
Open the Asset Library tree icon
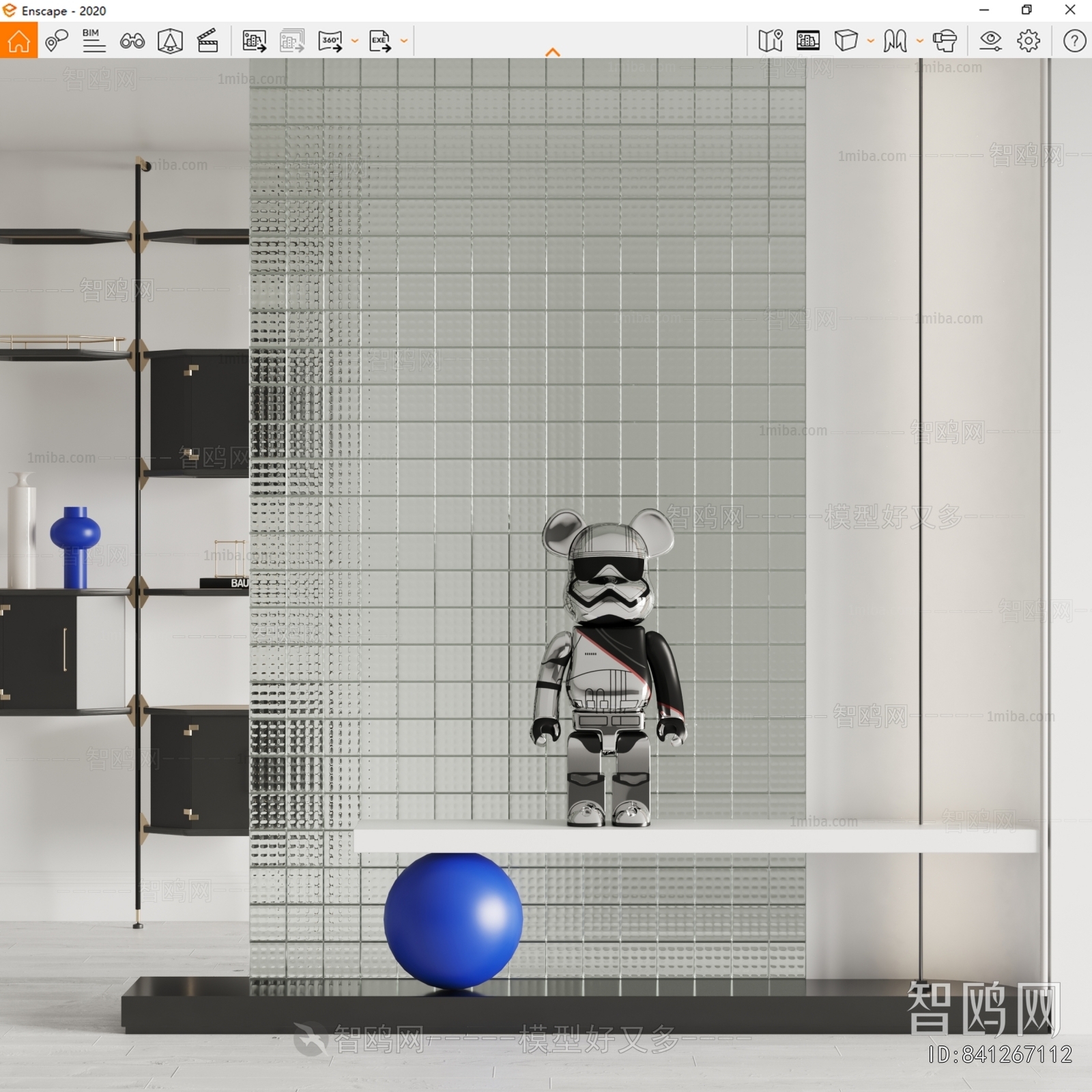[x=170, y=41]
